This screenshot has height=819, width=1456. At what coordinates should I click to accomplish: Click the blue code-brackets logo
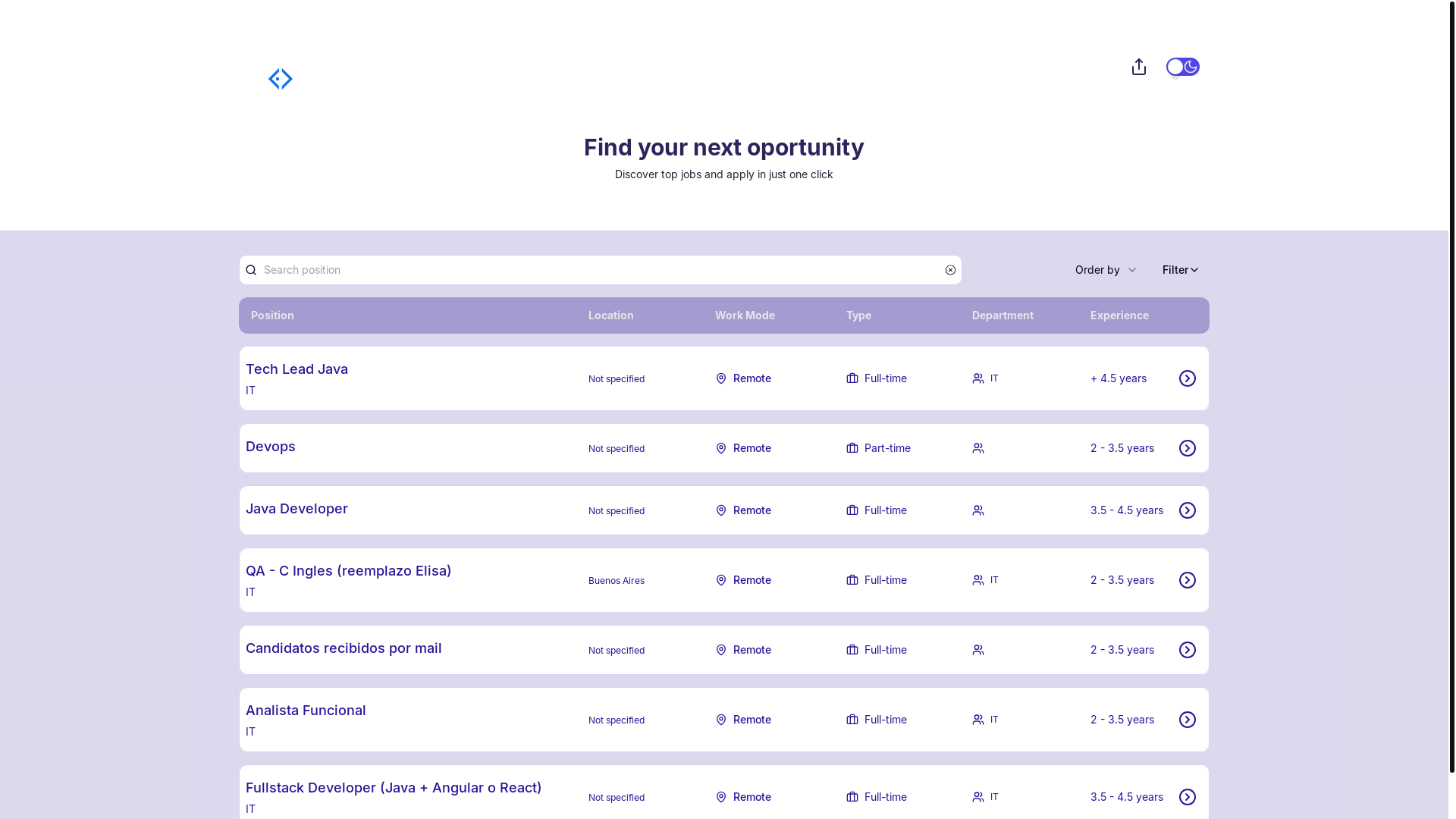[x=281, y=79]
